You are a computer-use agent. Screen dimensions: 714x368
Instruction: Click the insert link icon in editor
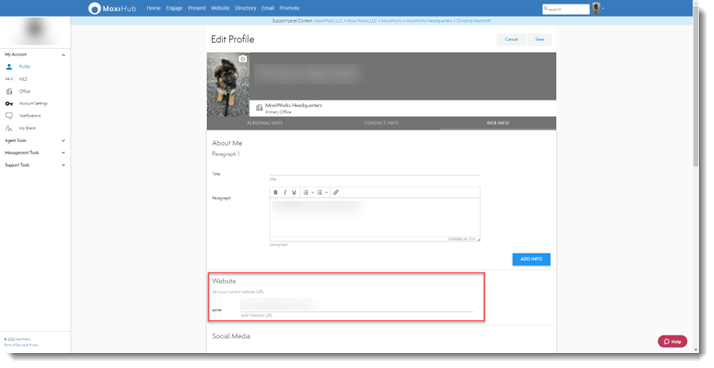336,193
